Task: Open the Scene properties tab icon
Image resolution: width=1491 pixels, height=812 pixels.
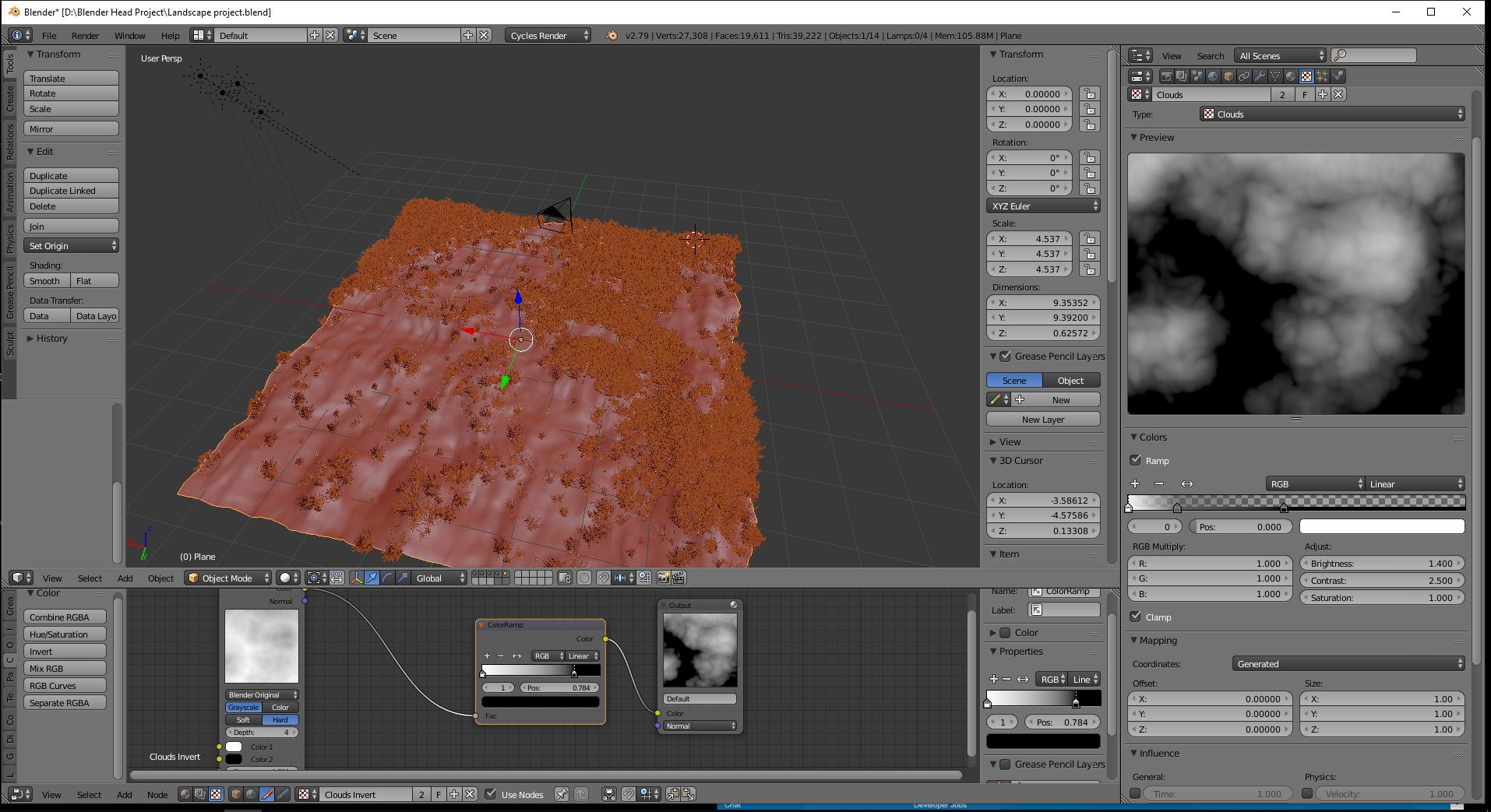Action: 1197,76
